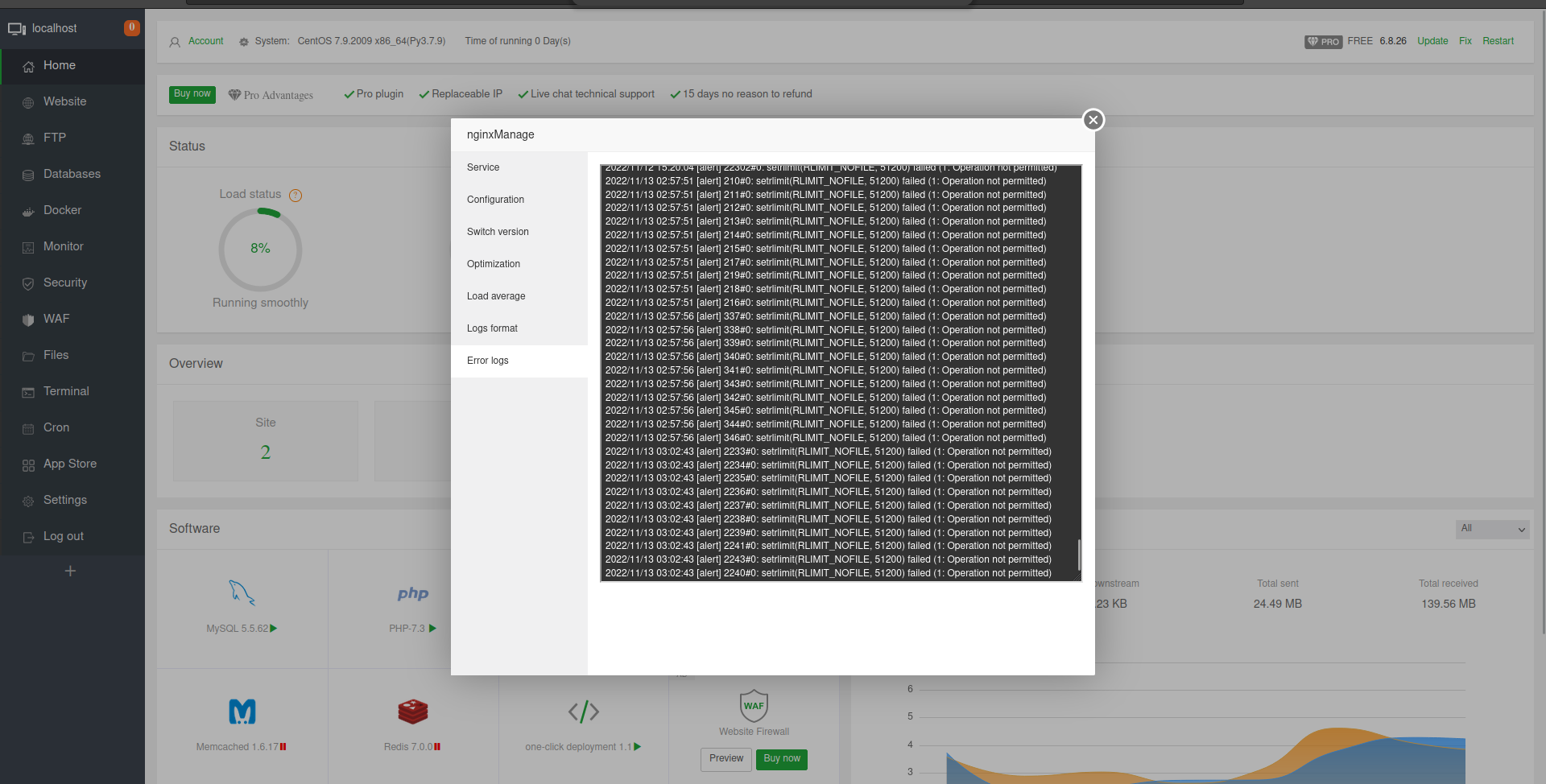
Task: Click the Restart link
Action: pos(1498,41)
